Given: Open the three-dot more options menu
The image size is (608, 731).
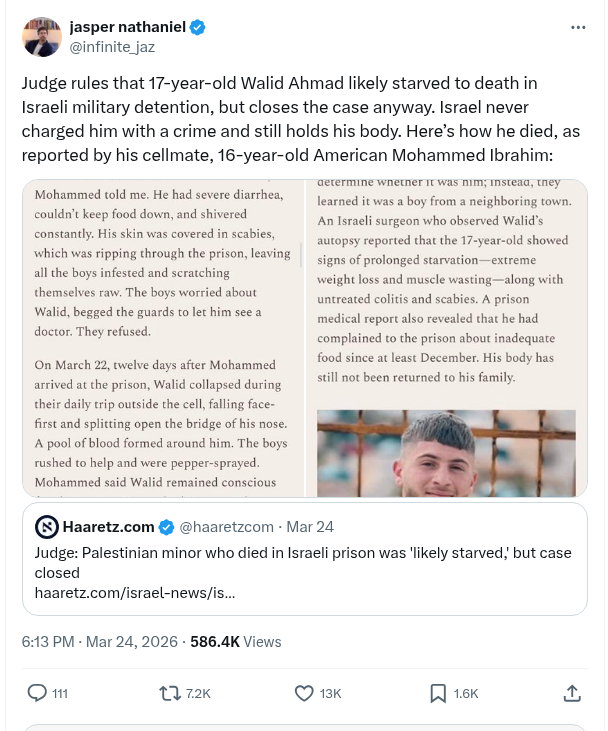Looking at the screenshot, I should tap(578, 28).
